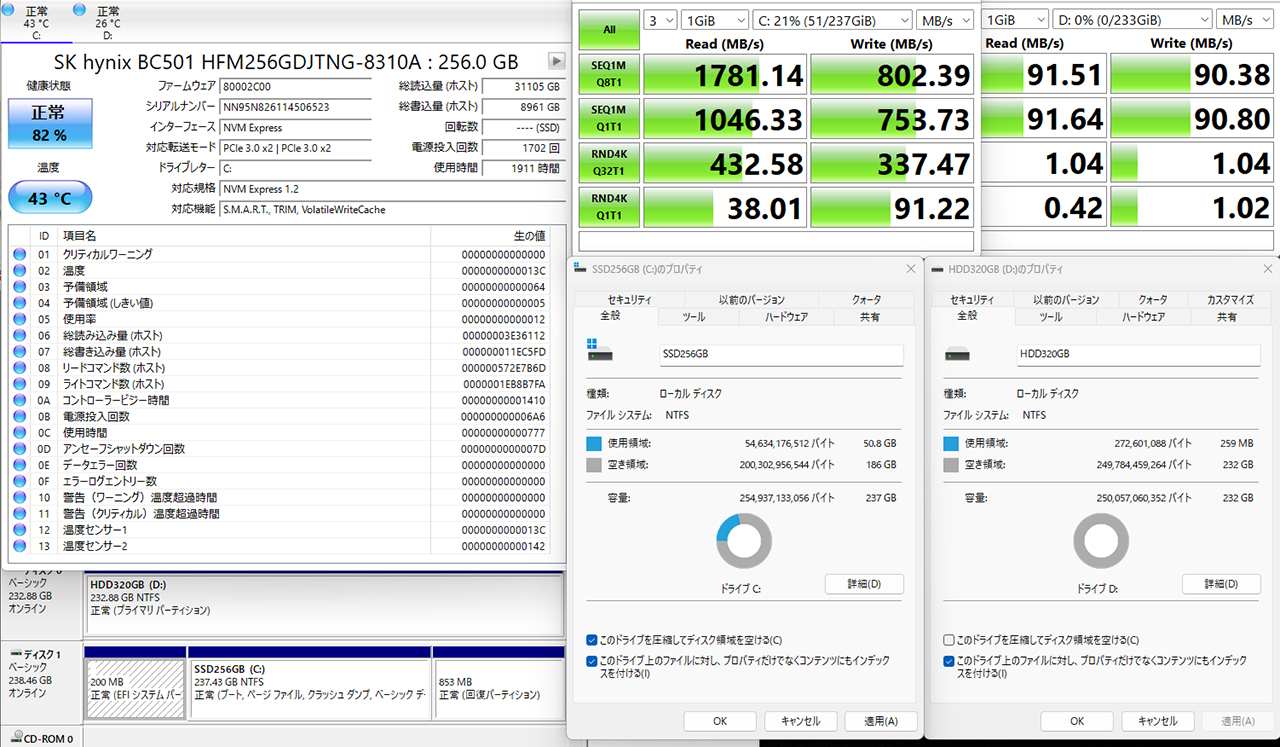Click the HDD320GB drive icon in D: properties
This screenshot has height=747, width=1280.
(957, 354)
